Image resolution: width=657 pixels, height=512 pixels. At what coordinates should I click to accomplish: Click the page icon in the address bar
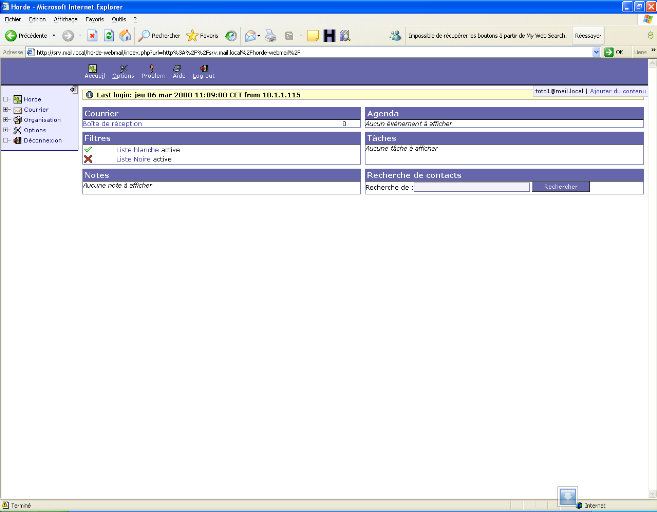point(31,52)
